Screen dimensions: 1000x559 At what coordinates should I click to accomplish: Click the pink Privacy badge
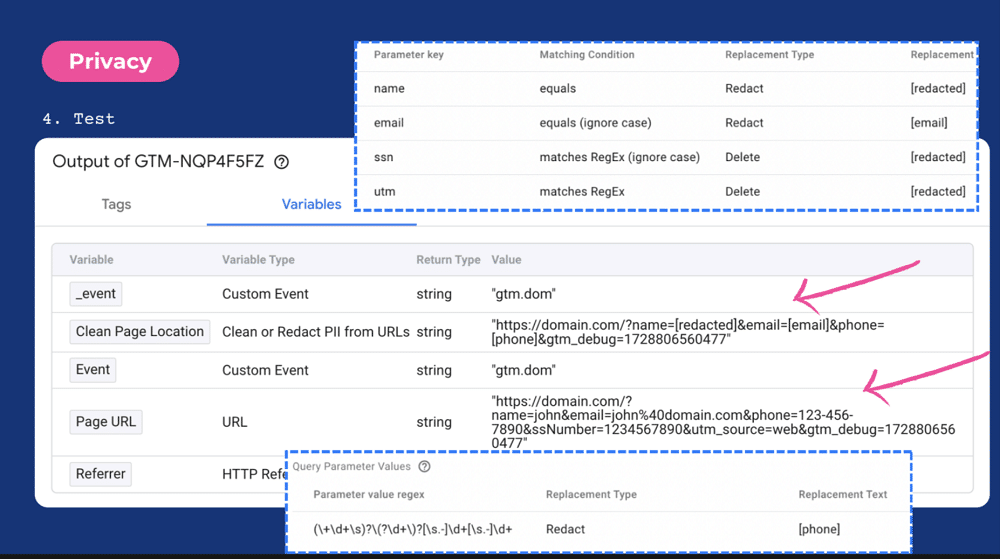[110, 61]
